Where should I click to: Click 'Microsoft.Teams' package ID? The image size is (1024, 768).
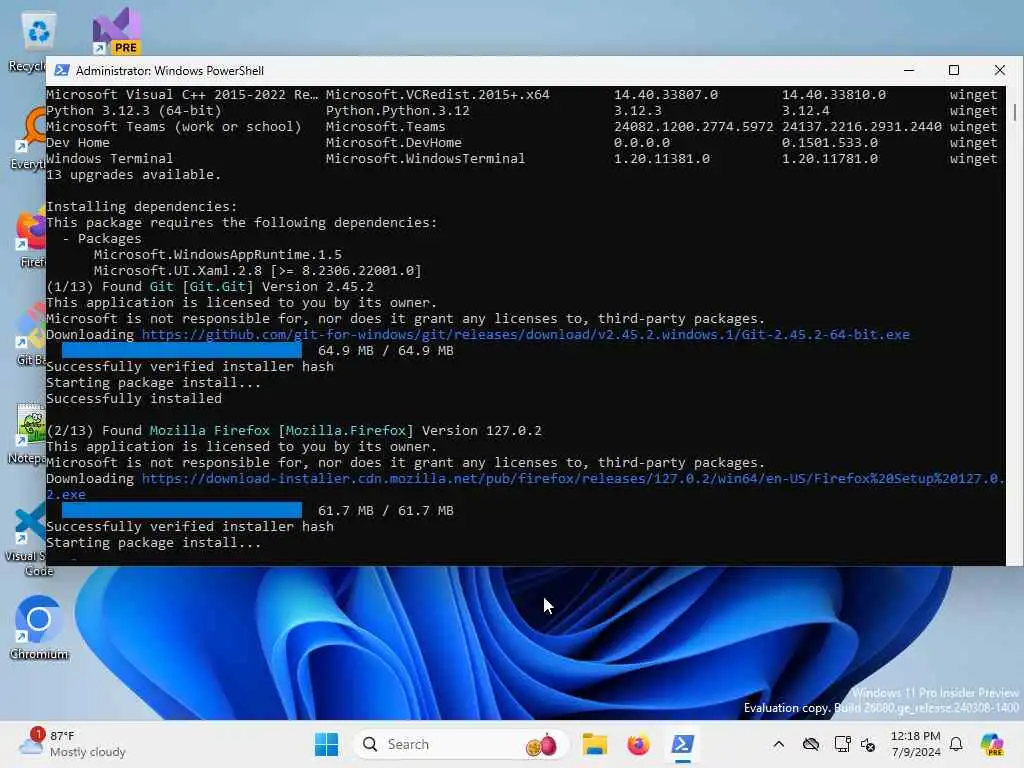[x=385, y=127]
